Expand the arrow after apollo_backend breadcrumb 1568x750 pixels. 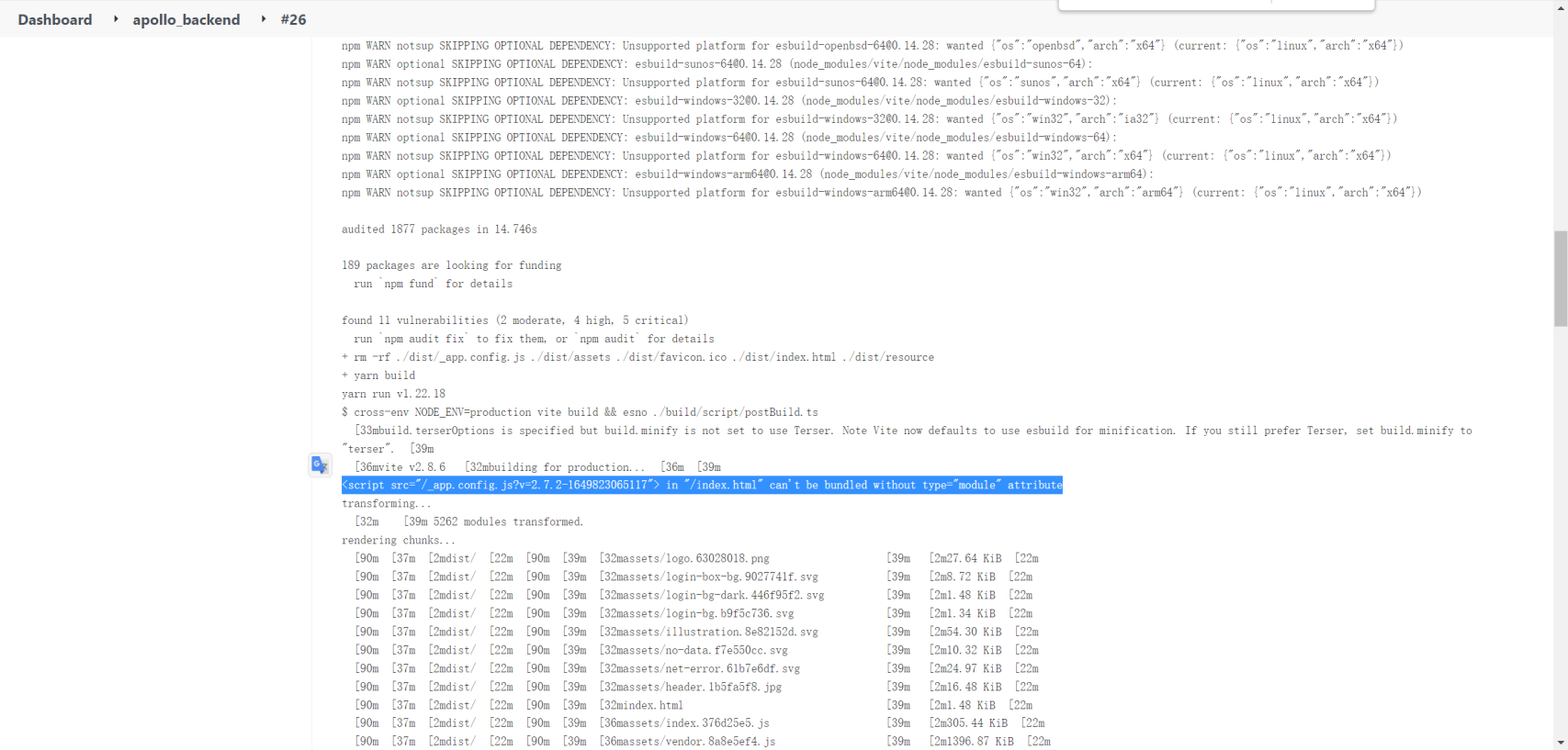[264, 18]
